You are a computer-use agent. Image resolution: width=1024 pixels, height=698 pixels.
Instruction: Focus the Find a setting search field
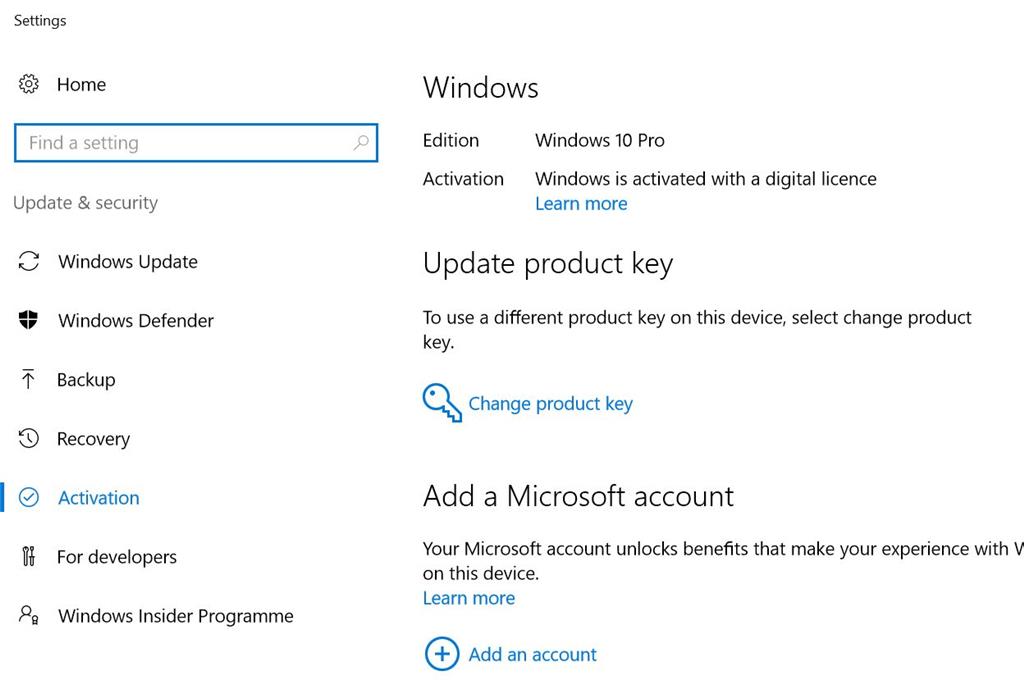pyautogui.click(x=196, y=142)
